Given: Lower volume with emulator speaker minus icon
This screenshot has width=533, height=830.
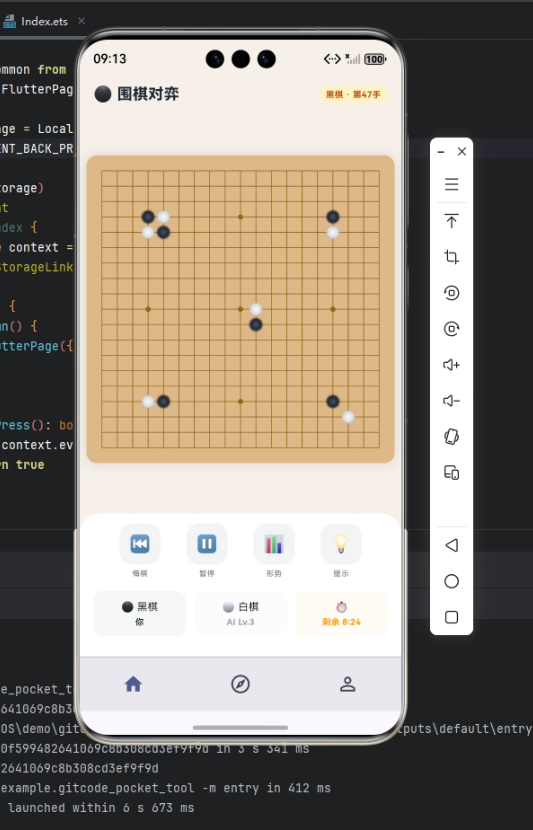Looking at the screenshot, I should pyautogui.click(x=451, y=401).
